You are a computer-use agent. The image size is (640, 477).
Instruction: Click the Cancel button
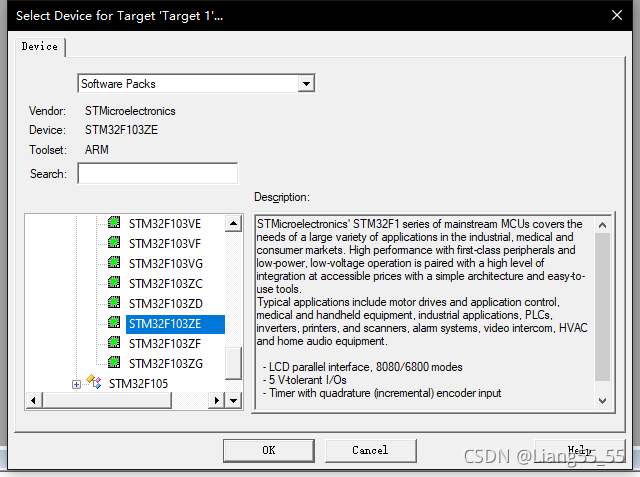coord(370,450)
